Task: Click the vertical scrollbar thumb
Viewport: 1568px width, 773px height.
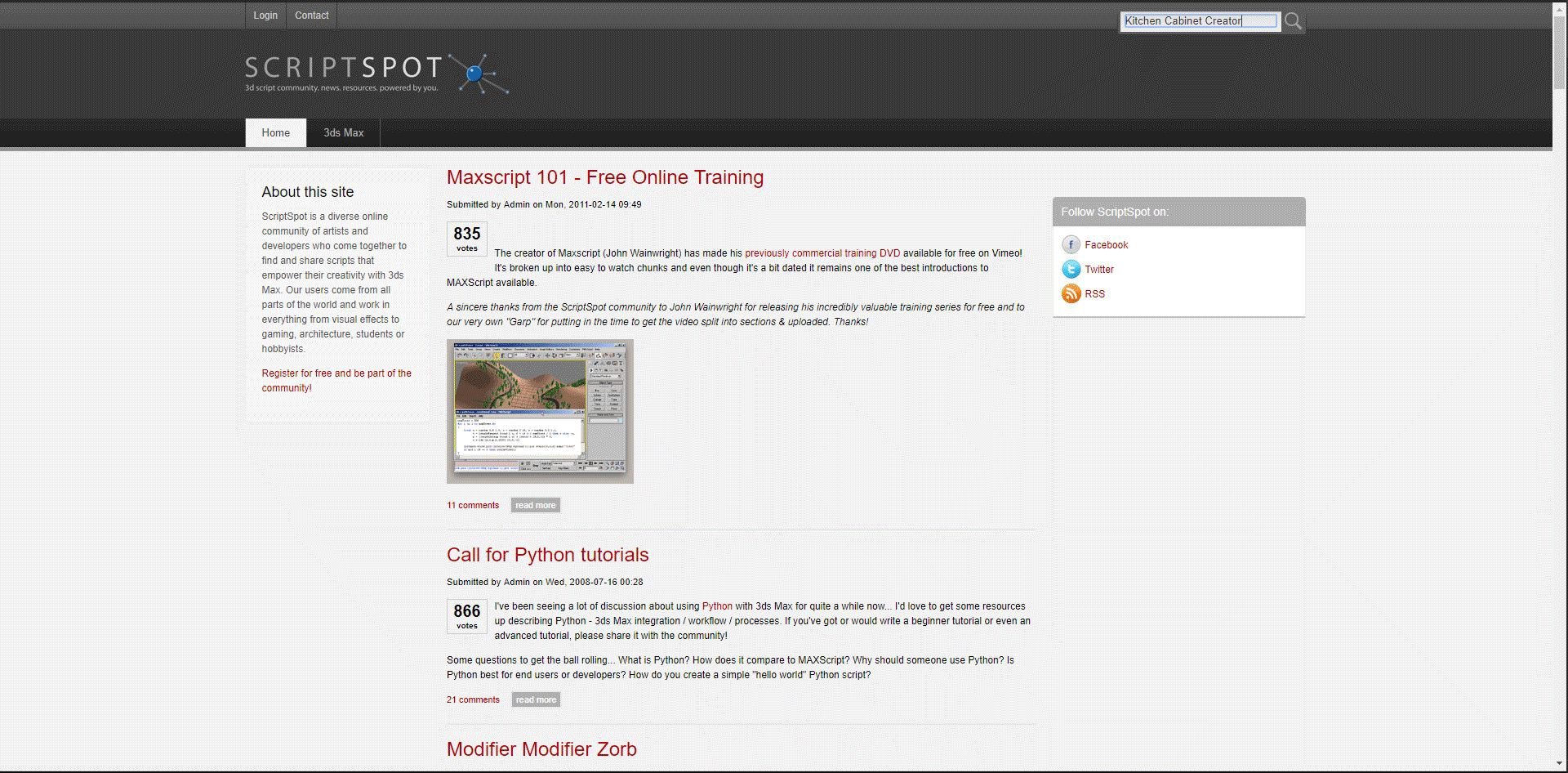Action: (x=1560, y=51)
